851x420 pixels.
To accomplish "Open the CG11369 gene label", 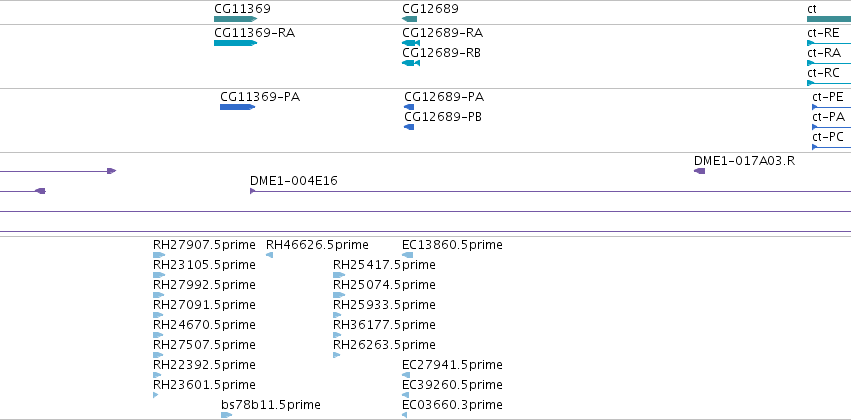I will click(x=242, y=9).
